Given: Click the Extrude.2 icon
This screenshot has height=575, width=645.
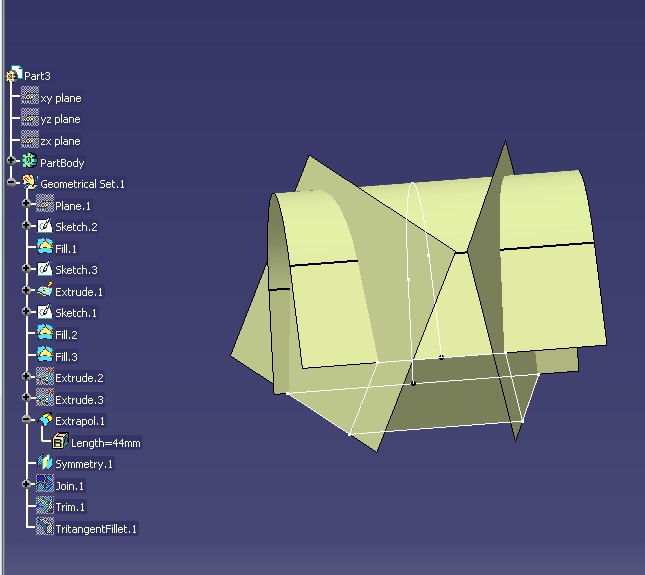Looking at the screenshot, I should pyautogui.click(x=45, y=376).
